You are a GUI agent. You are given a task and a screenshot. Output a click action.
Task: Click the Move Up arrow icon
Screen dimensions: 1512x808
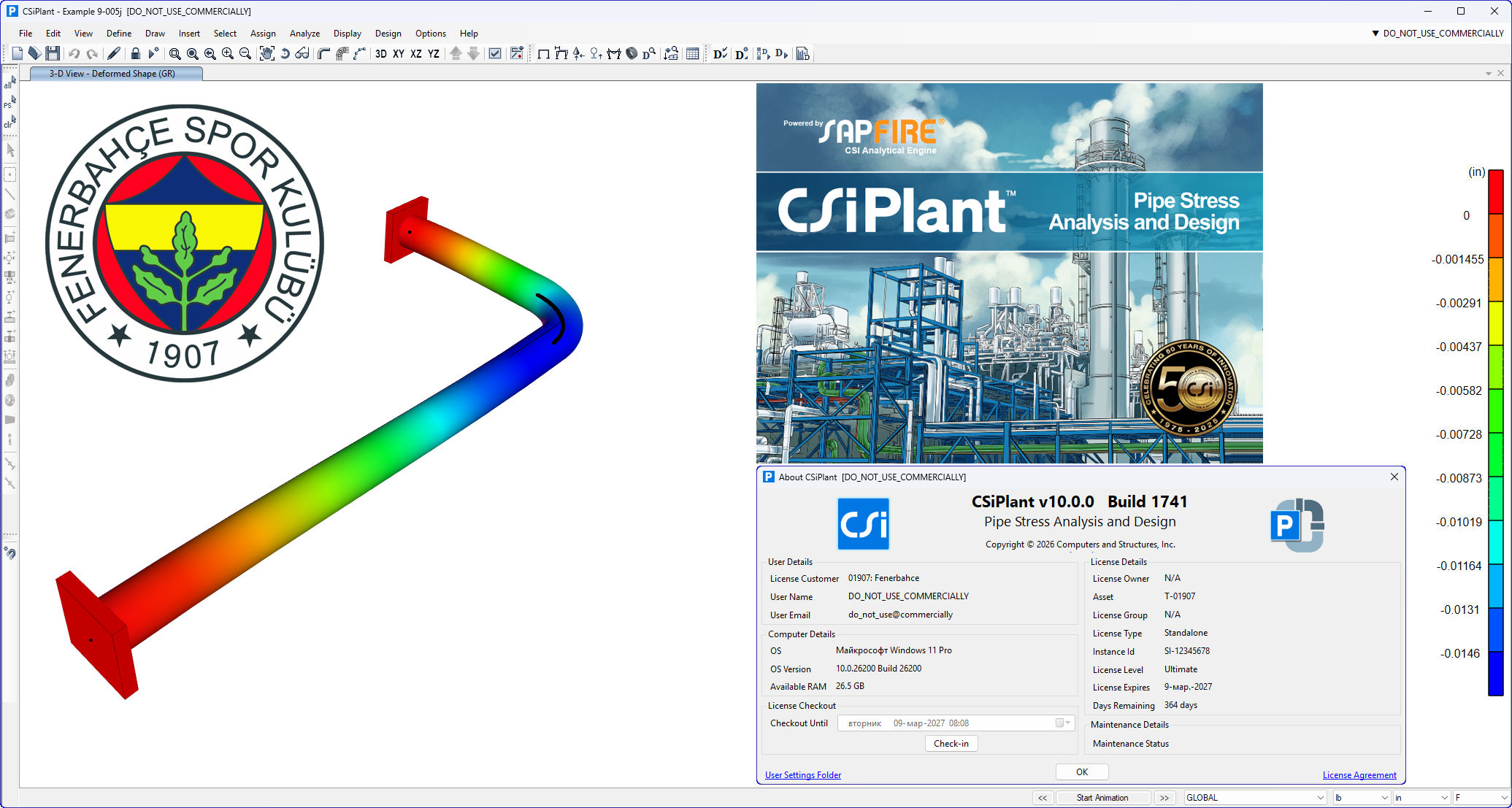(456, 53)
